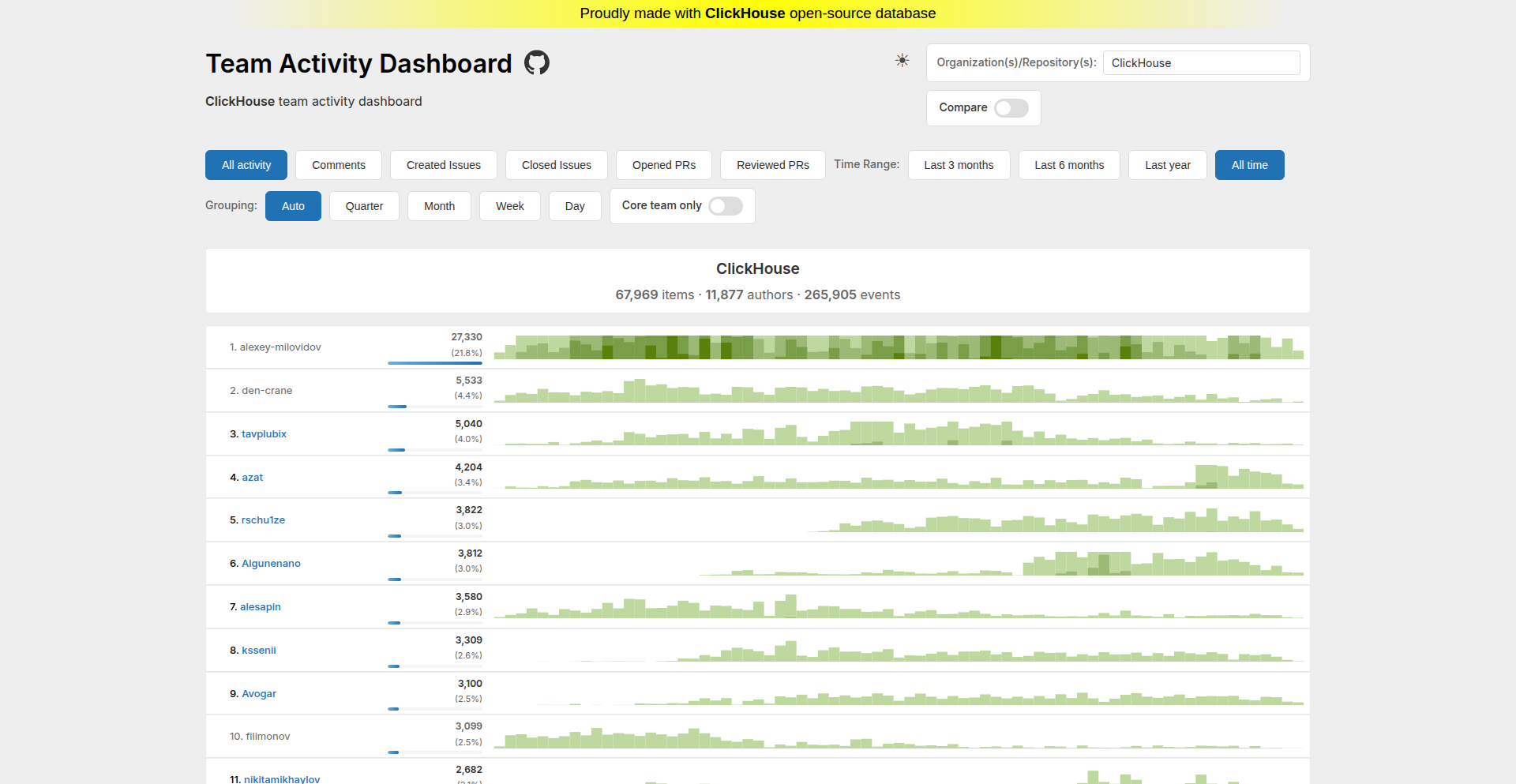Select the Closed Issues filter
Image resolution: width=1516 pixels, height=784 pixels.
(x=557, y=165)
